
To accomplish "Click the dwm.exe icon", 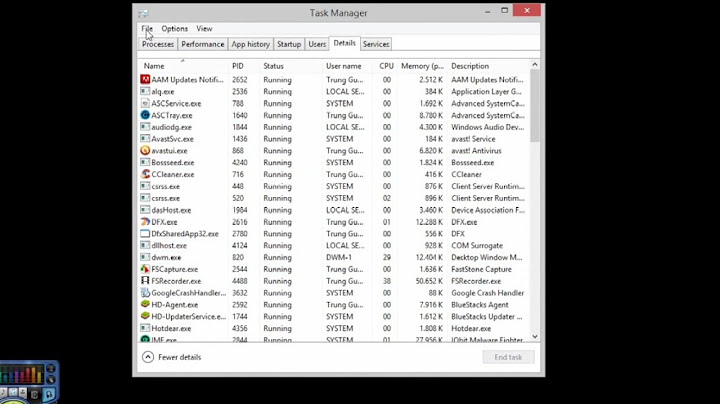I will (145, 257).
